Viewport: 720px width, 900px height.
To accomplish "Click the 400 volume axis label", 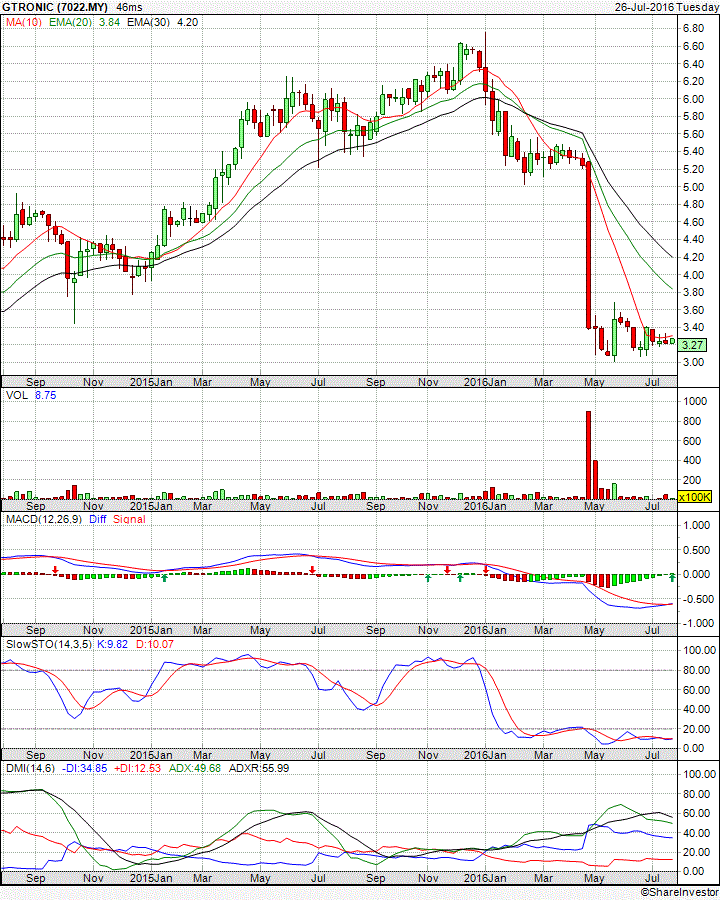I will (692, 460).
